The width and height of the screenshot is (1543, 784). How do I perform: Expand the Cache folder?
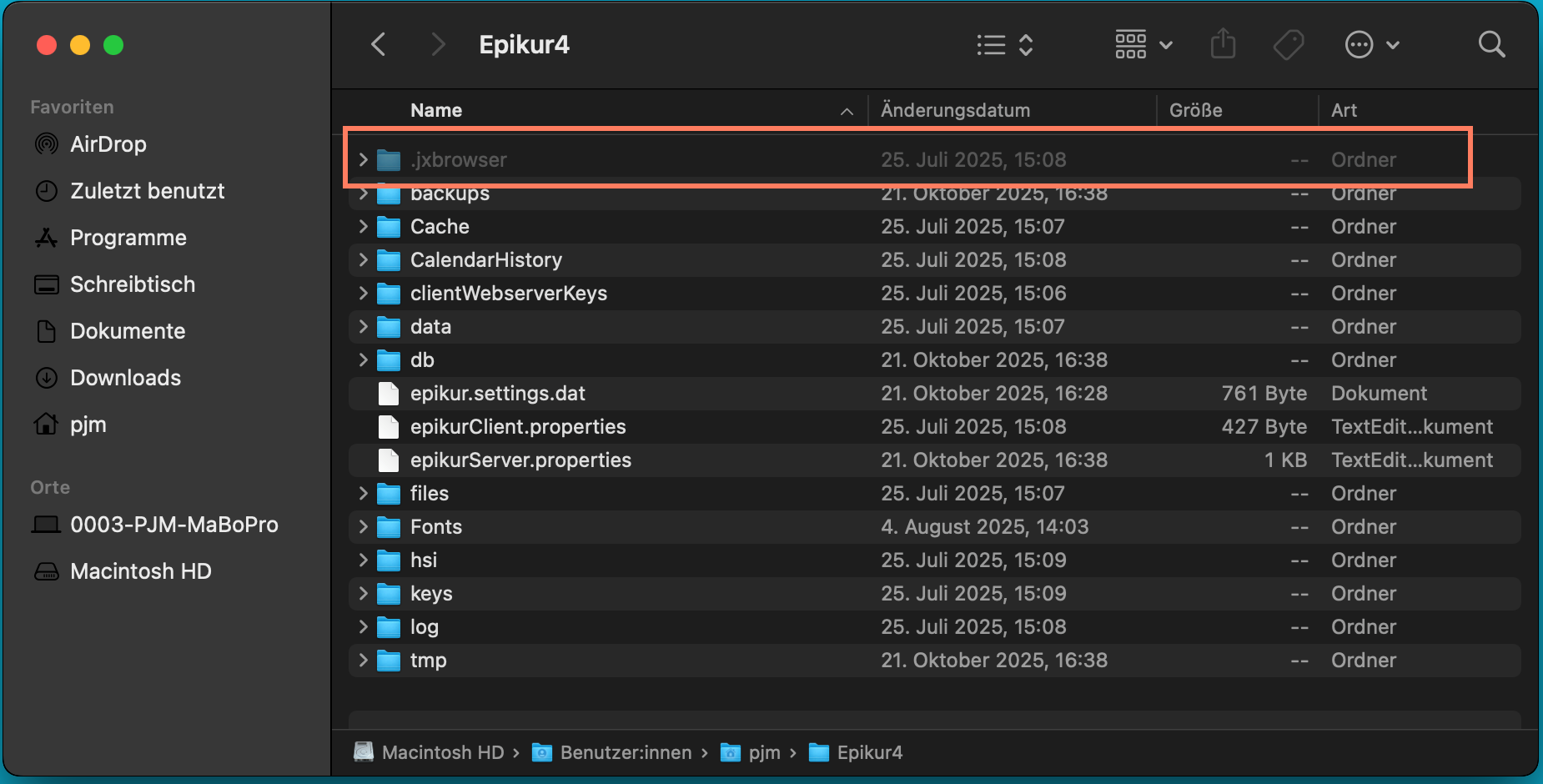pyautogui.click(x=363, y=226)
